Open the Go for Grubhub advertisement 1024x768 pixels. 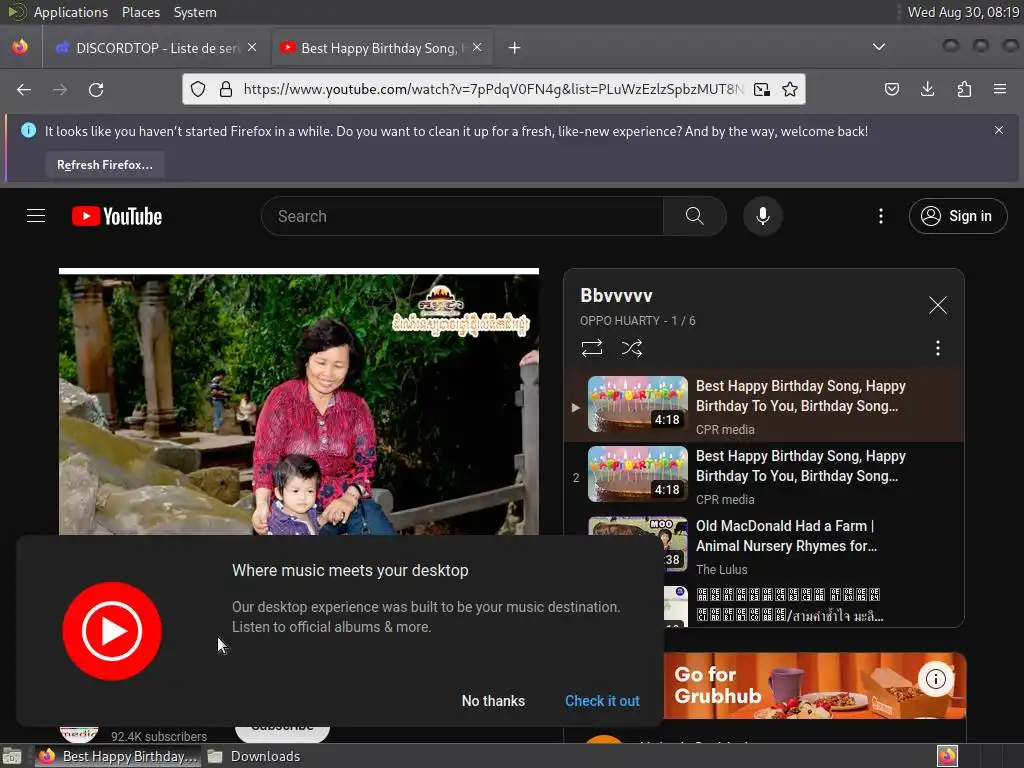click(815, 686)
